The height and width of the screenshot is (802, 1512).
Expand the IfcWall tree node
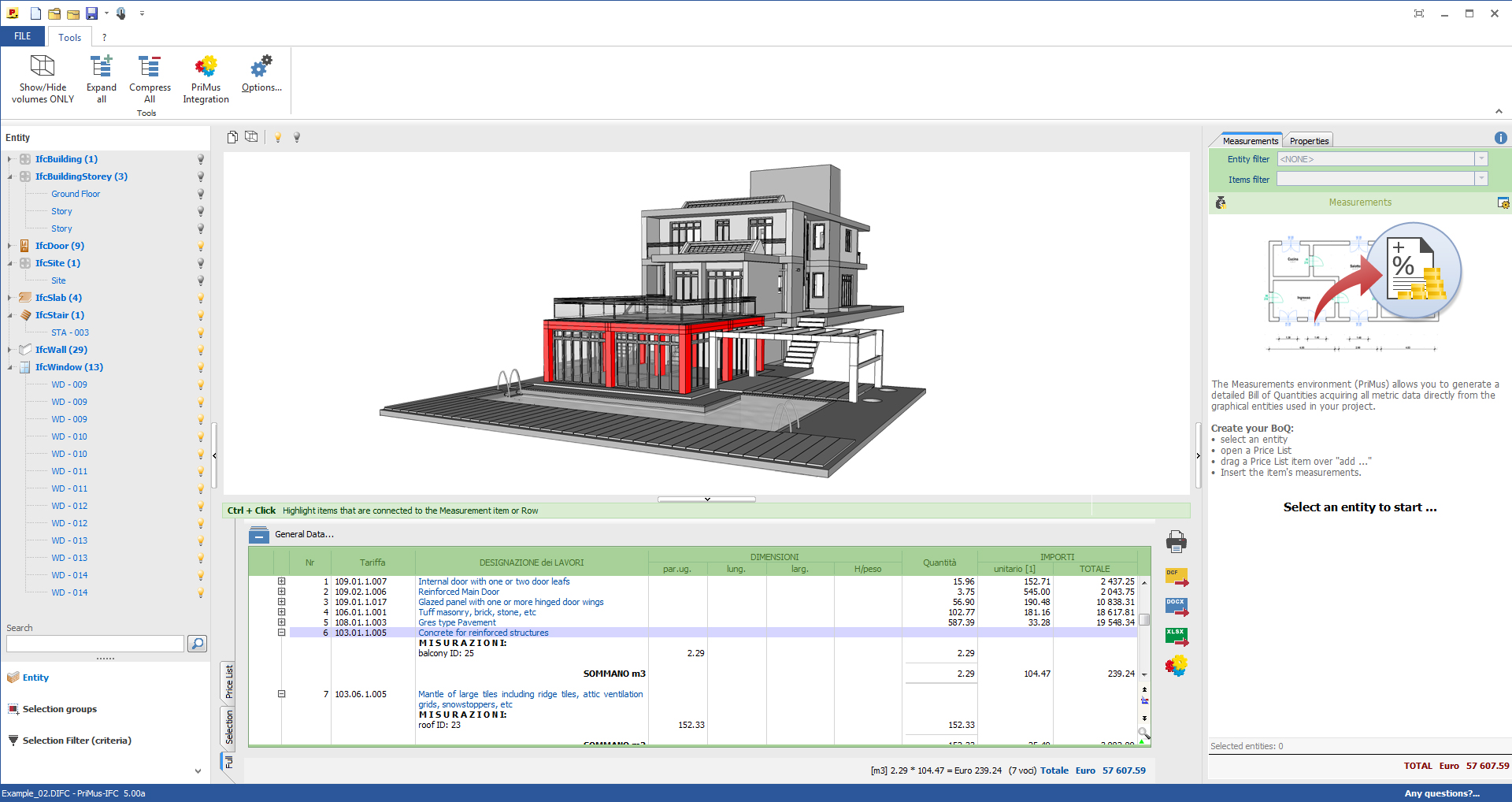coord(9,350)
